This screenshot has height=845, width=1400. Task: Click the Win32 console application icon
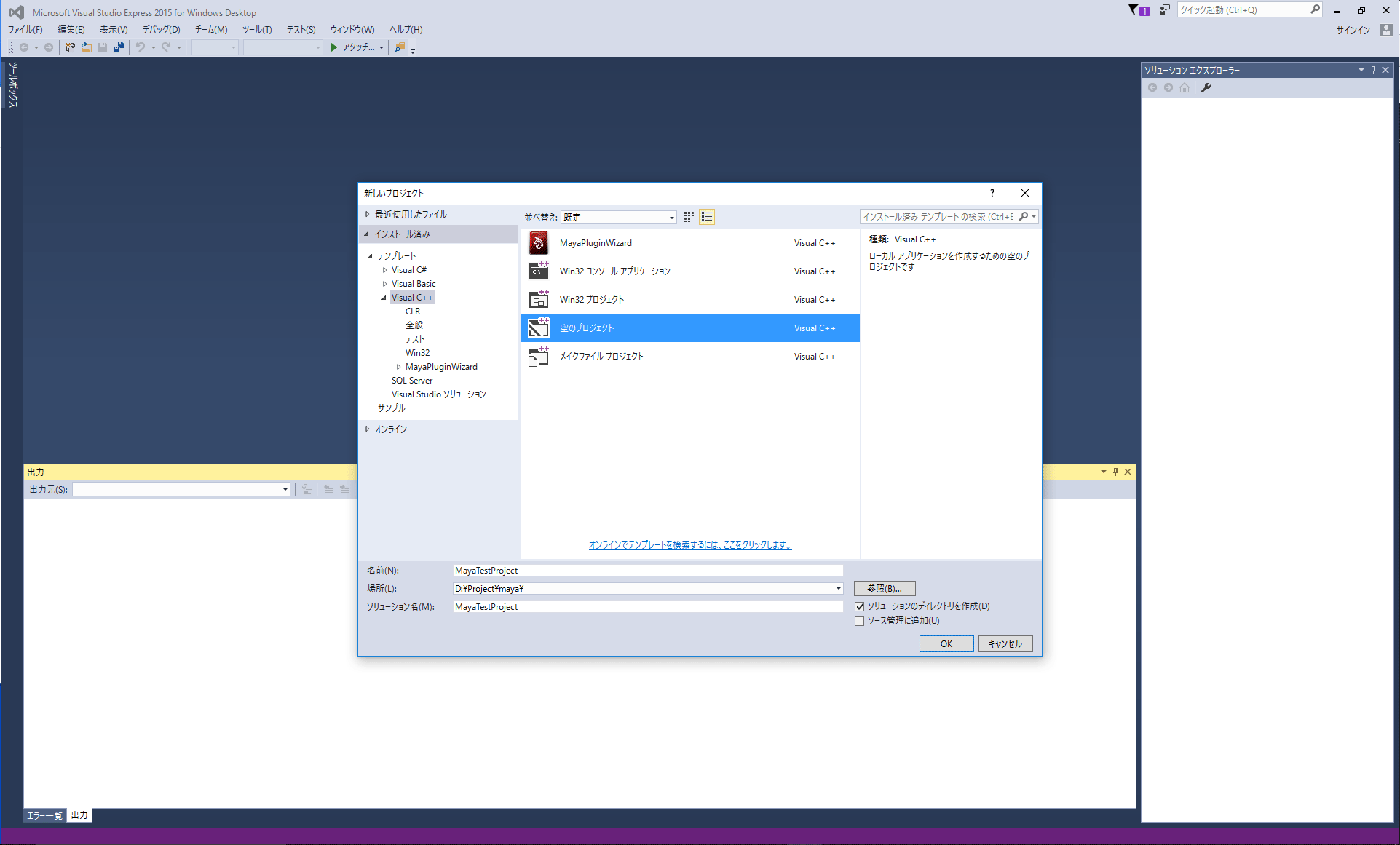(x=539, y=271)
